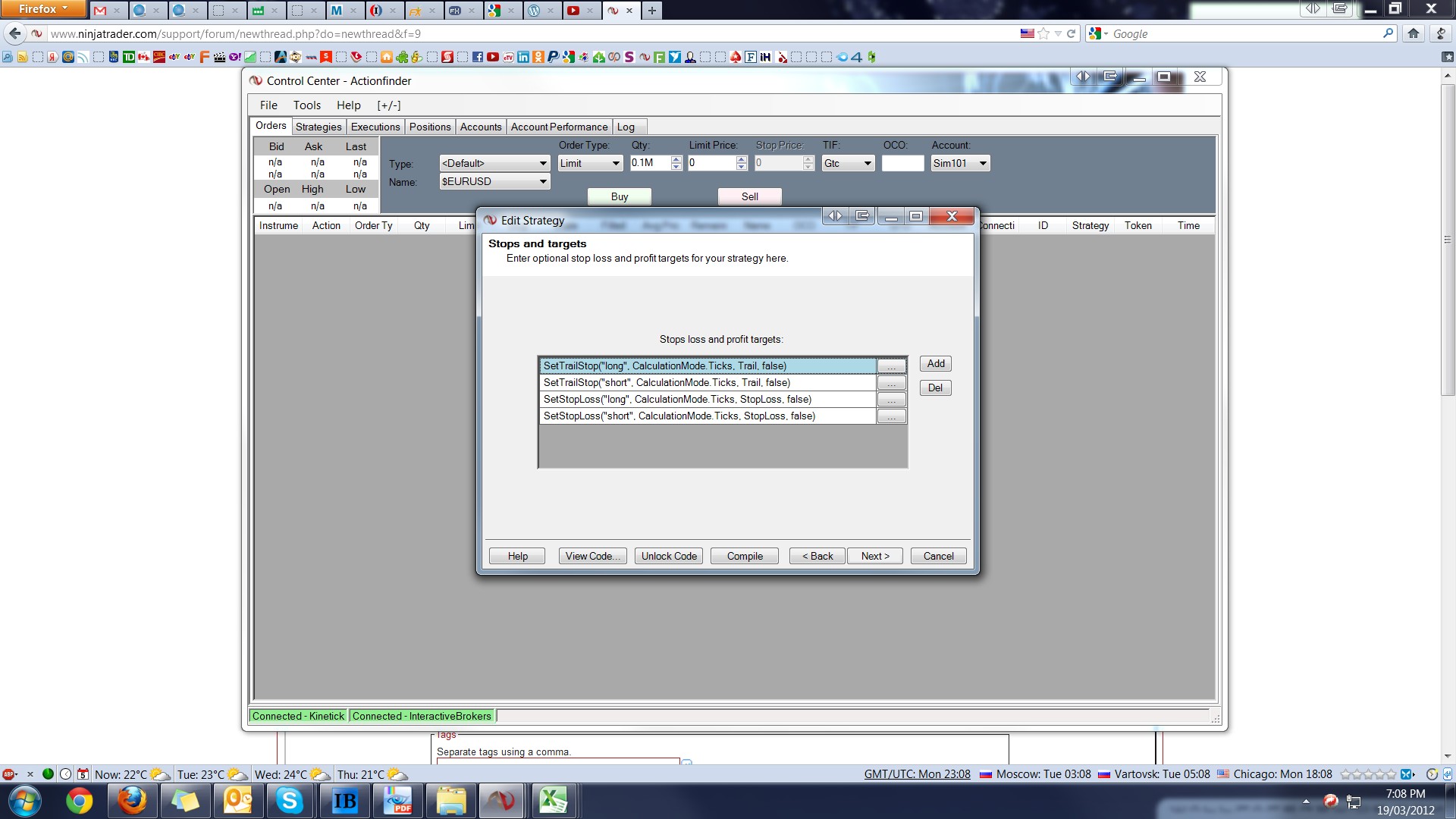Open the $EURUSD instrument name dropdown

[543, 182]
